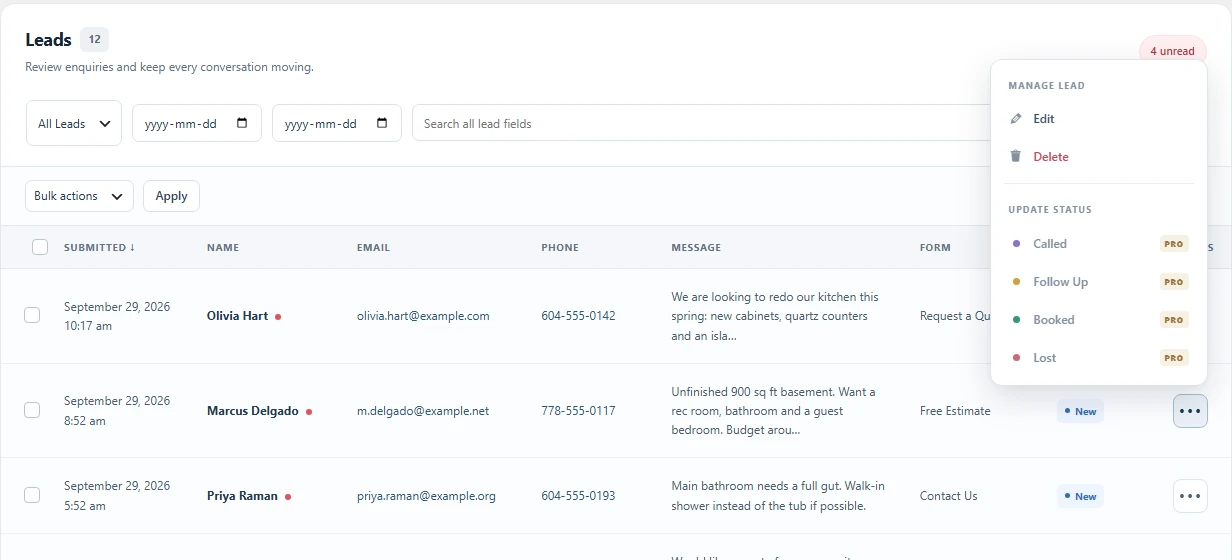Click the date September 29, 2026 10:17 am

(117, 316)
